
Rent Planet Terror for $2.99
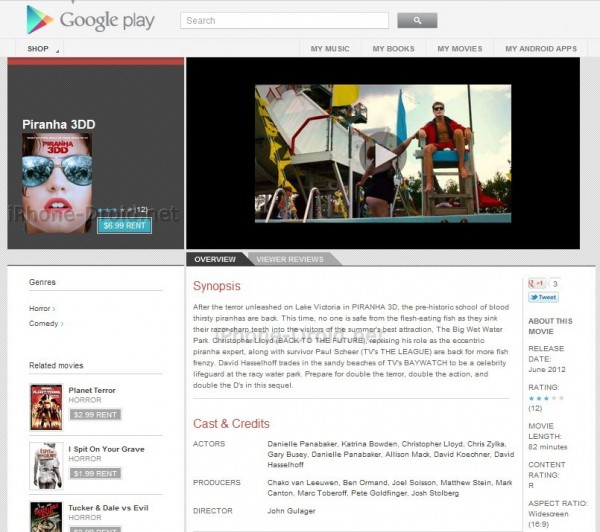pos(95,414)
